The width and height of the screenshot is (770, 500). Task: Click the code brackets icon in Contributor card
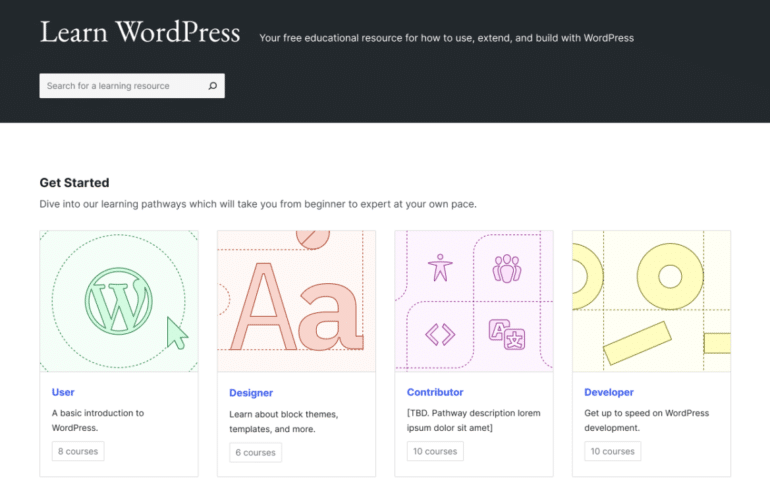point(440,334)
